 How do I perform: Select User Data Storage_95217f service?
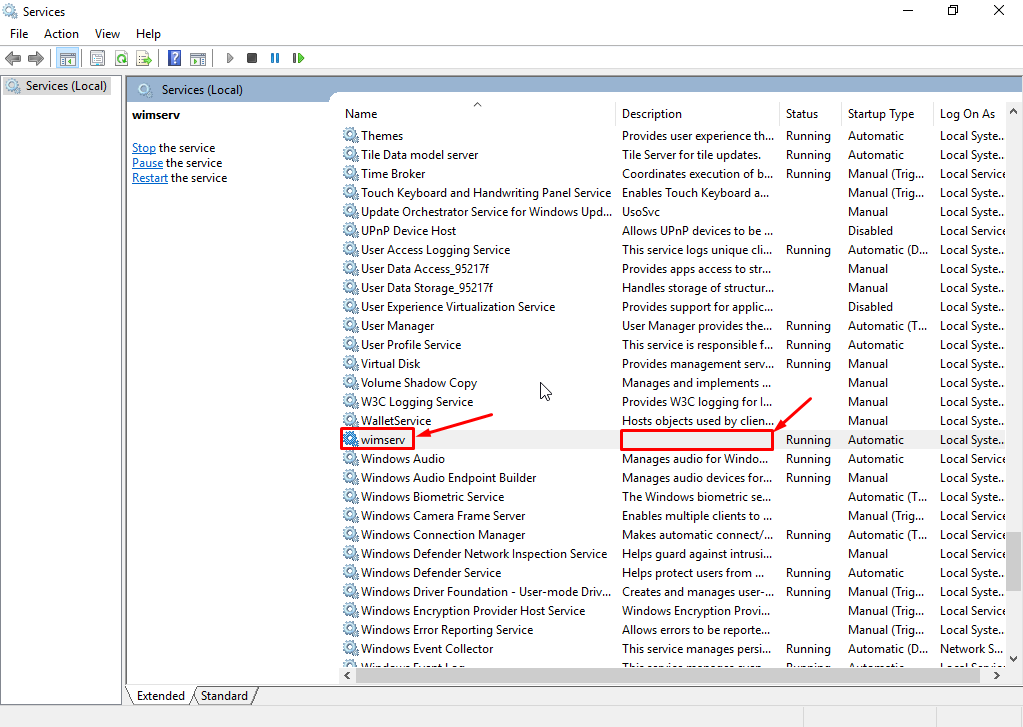(673, 287)
